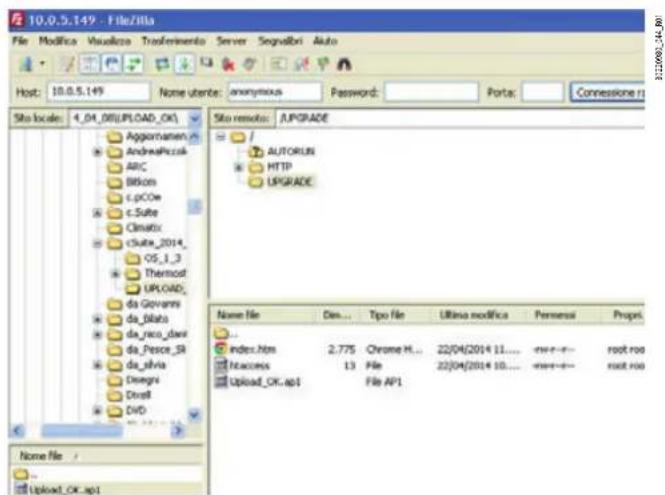Toggle the transfer queue display
The height and width of the screenshot is (495, 665).
pyautogui.click(x=134, y=64)
